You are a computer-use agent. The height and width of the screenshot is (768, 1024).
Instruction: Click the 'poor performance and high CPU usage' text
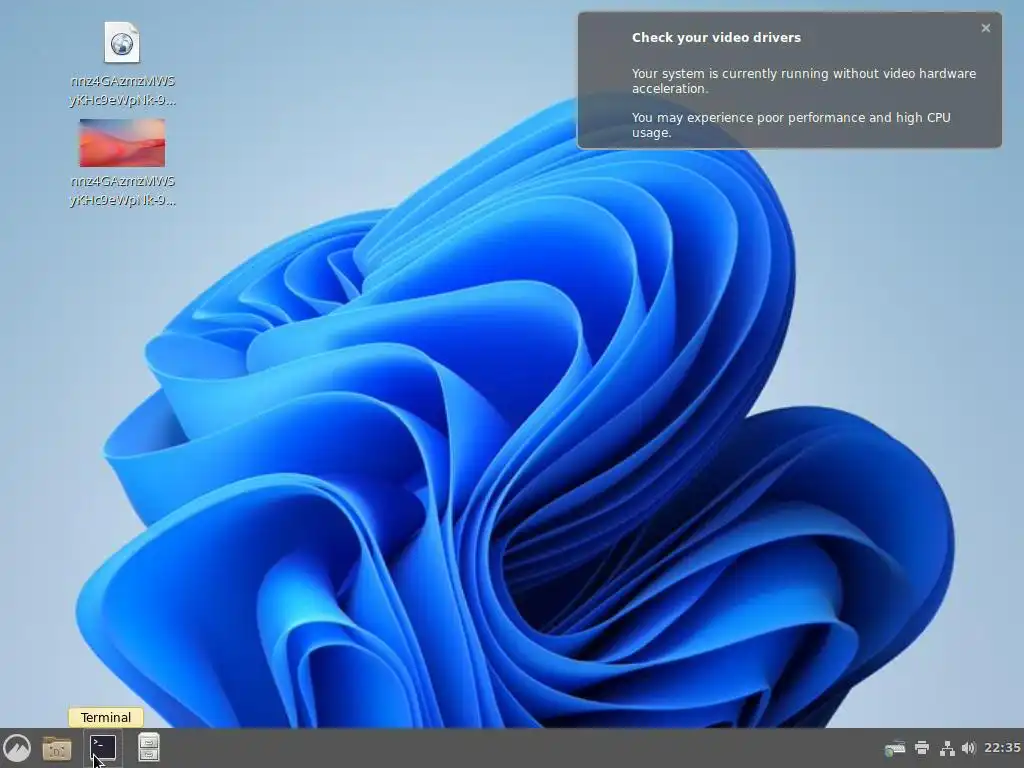pyautogui.click(x=791, y=125)
